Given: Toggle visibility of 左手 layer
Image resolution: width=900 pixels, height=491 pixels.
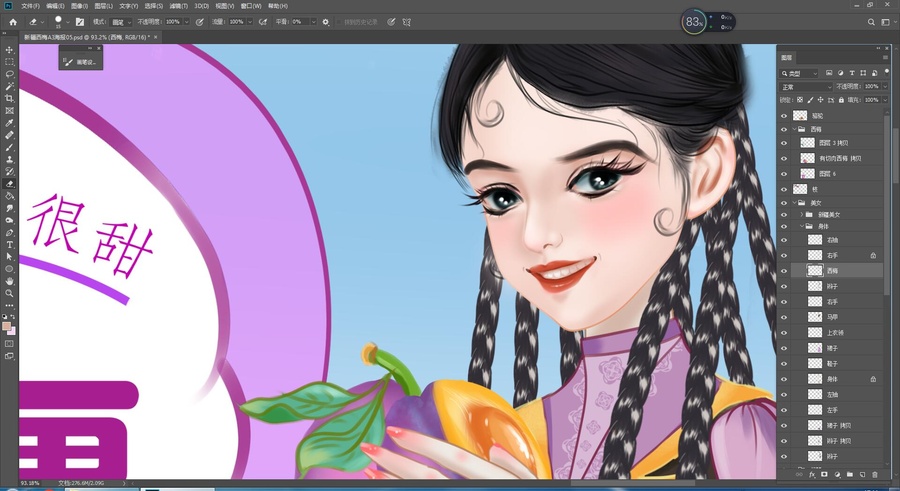Looking at the screenshot, I should (x=784, y=410).
